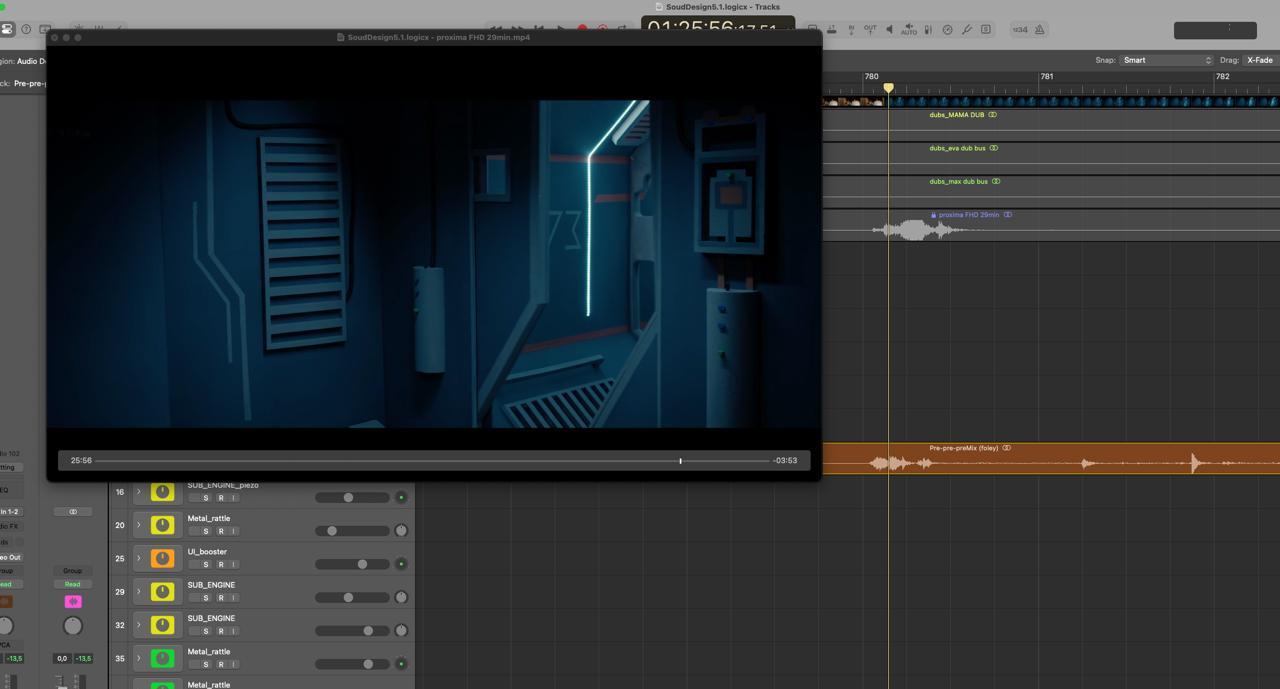Click the yellow playhead marker in the ruler
This screenshot has width=1280, height=689.
pyautogui.click(x=888, y=88)
